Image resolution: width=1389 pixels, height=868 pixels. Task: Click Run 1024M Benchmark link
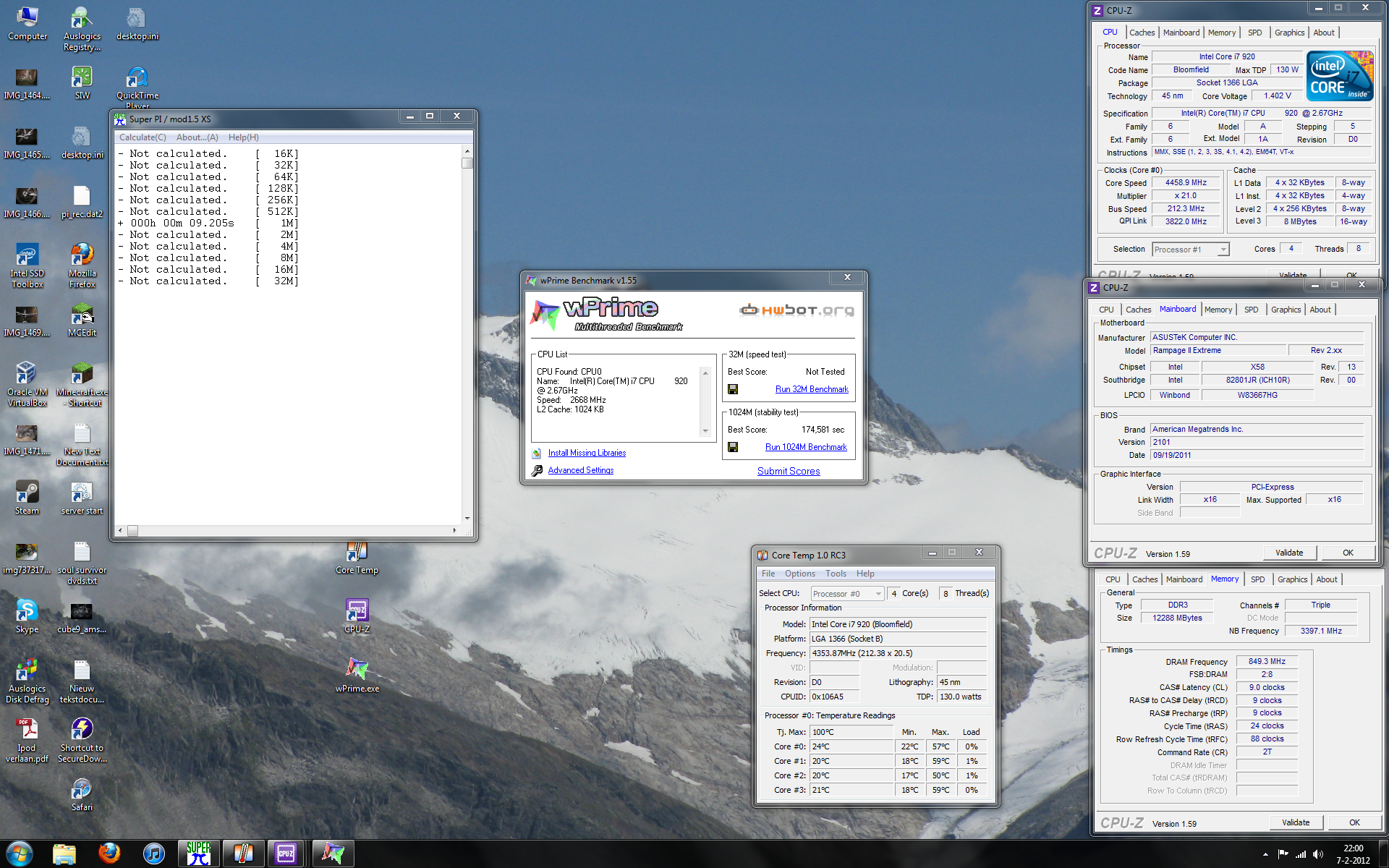pos(806,447)
